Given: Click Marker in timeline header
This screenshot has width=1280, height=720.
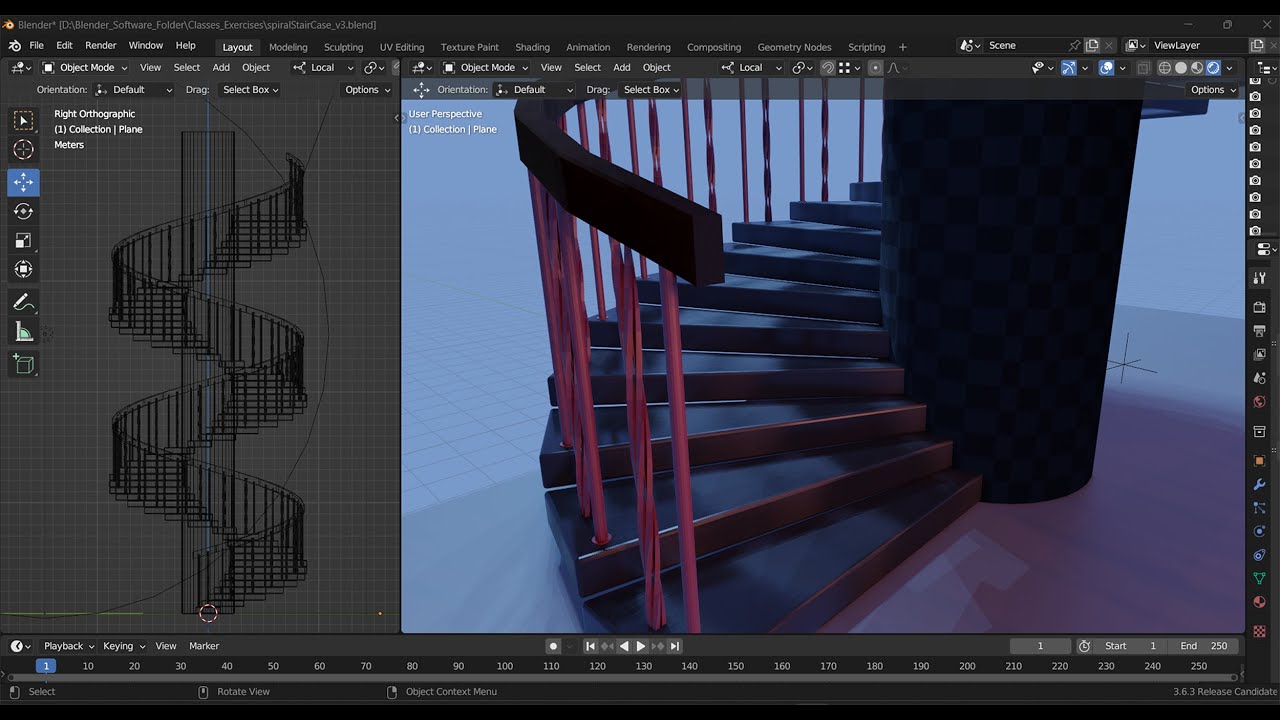Looking at the screenshot, I should (204, 646).
